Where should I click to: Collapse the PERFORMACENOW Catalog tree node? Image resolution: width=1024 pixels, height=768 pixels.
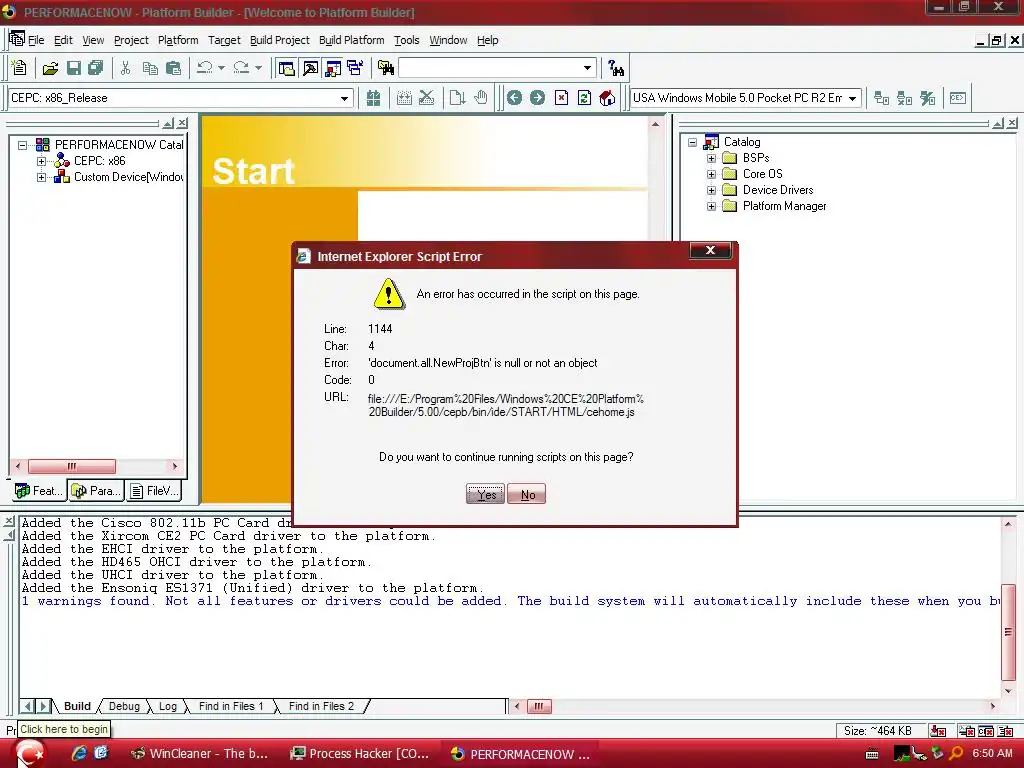pos(22,145)
